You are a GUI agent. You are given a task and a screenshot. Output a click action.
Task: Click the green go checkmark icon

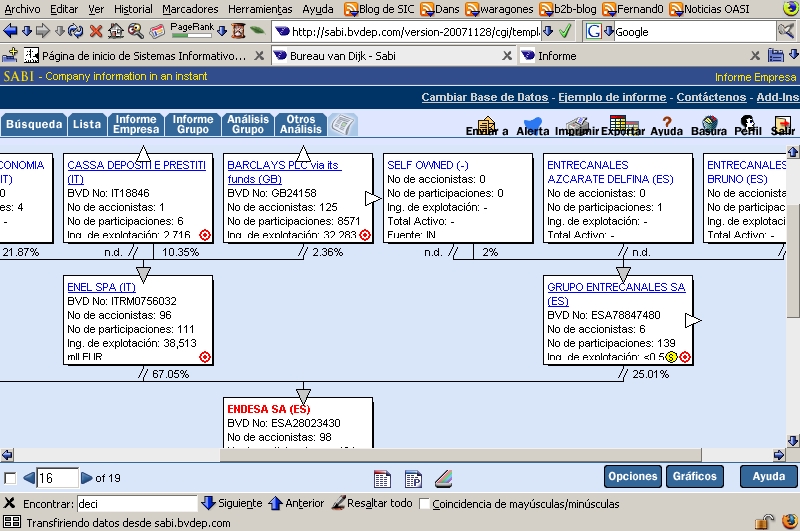pos(565,32)
